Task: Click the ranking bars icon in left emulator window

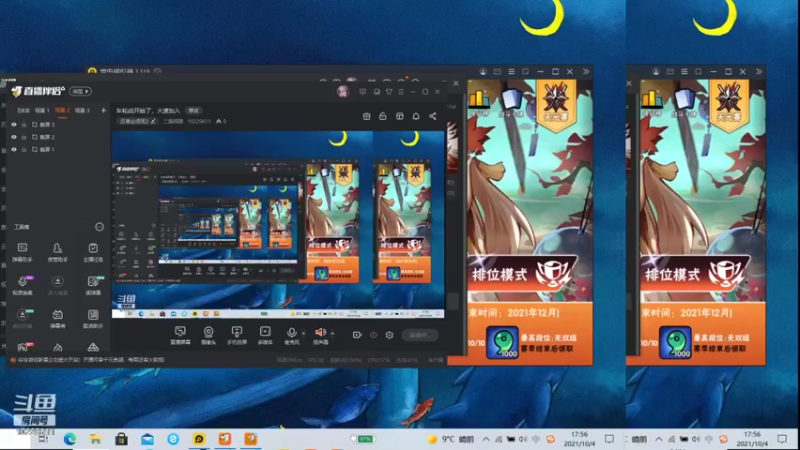Action: coord(479,101)
